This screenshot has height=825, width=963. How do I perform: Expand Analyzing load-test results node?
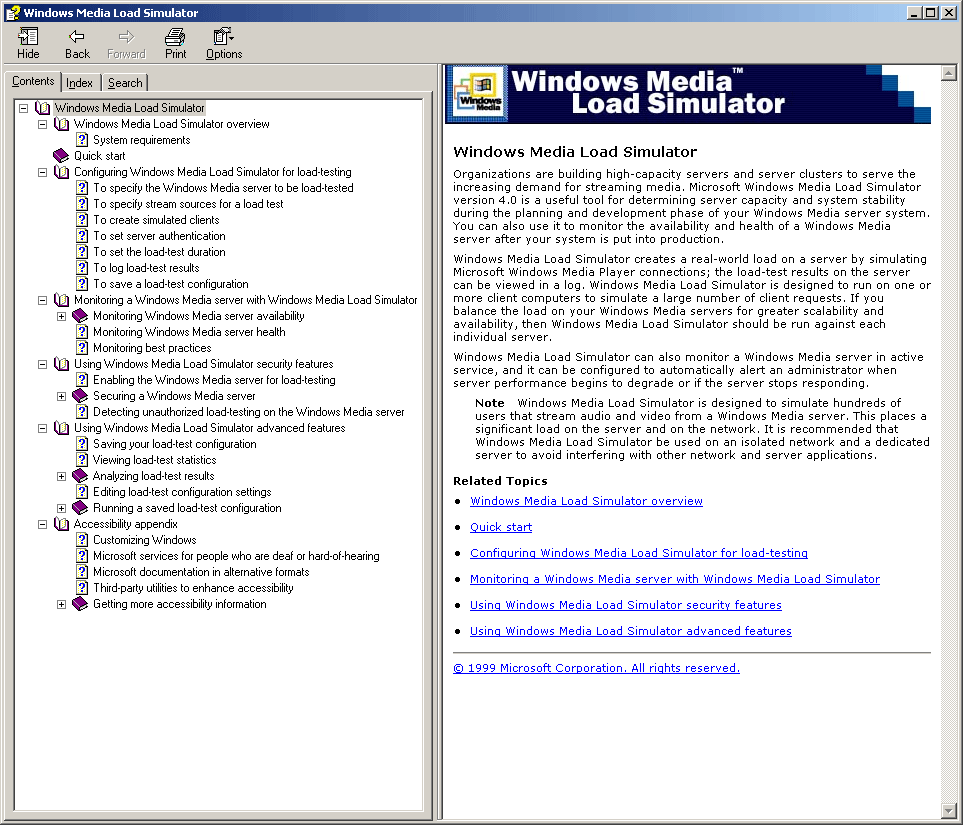pos(61,476)
